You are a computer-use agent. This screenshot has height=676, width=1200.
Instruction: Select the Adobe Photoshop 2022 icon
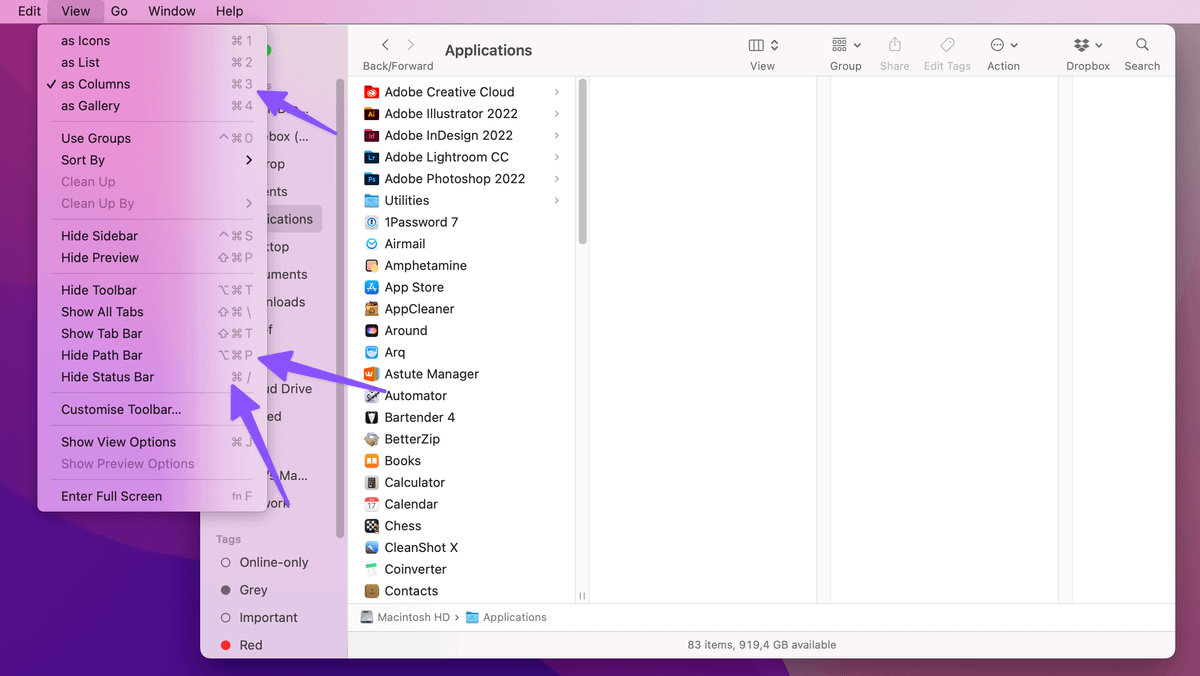[x=372, y=179]
